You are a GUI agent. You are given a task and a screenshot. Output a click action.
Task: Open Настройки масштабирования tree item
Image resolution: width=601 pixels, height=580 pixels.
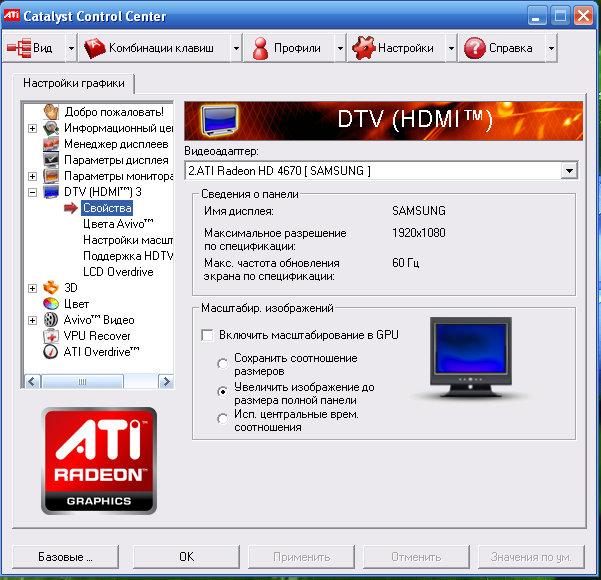(x=128, y=240)
